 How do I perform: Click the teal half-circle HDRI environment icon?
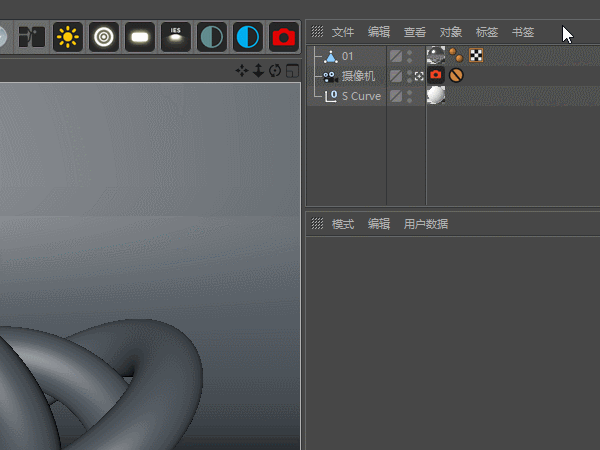click(212, 37)
